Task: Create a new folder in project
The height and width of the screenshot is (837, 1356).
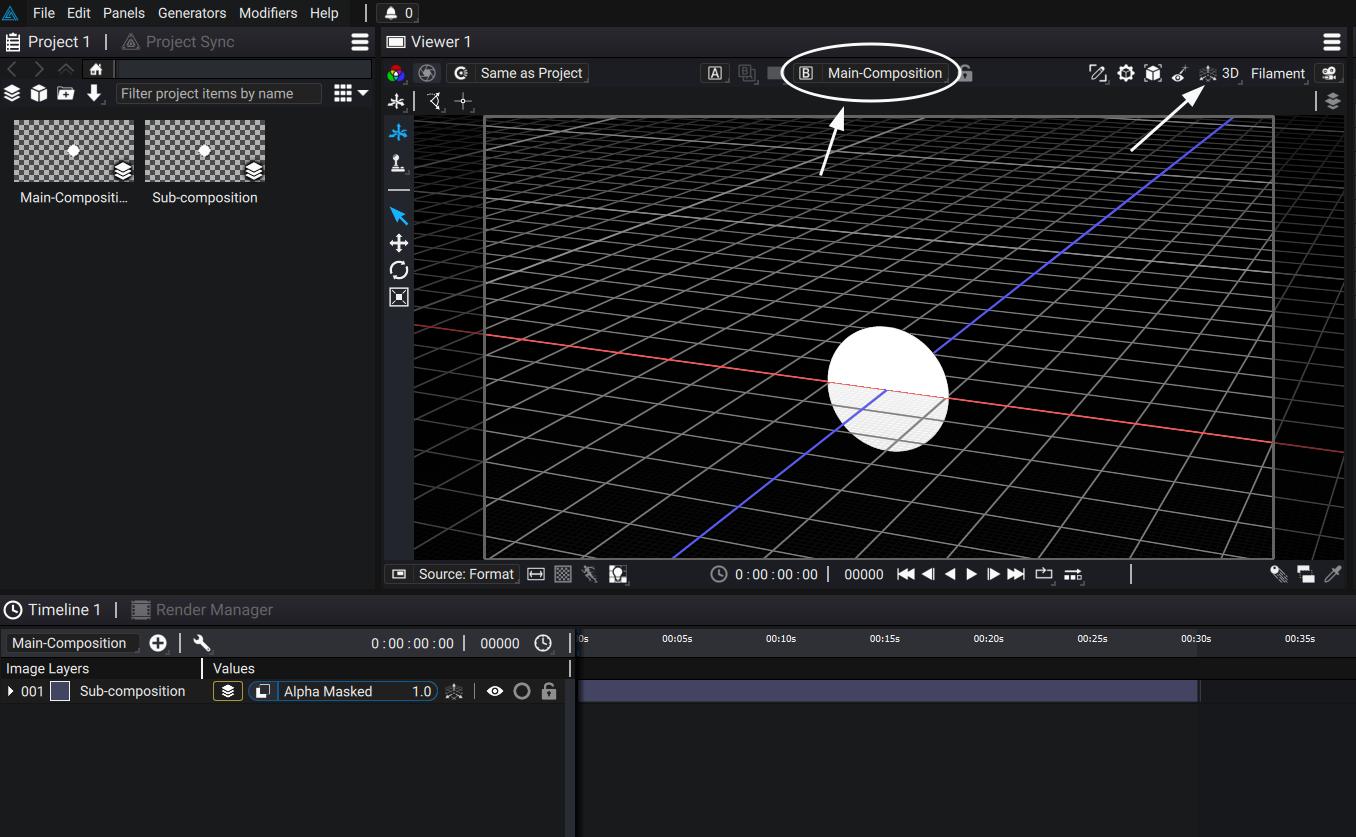Action: [x=66, y=93]
